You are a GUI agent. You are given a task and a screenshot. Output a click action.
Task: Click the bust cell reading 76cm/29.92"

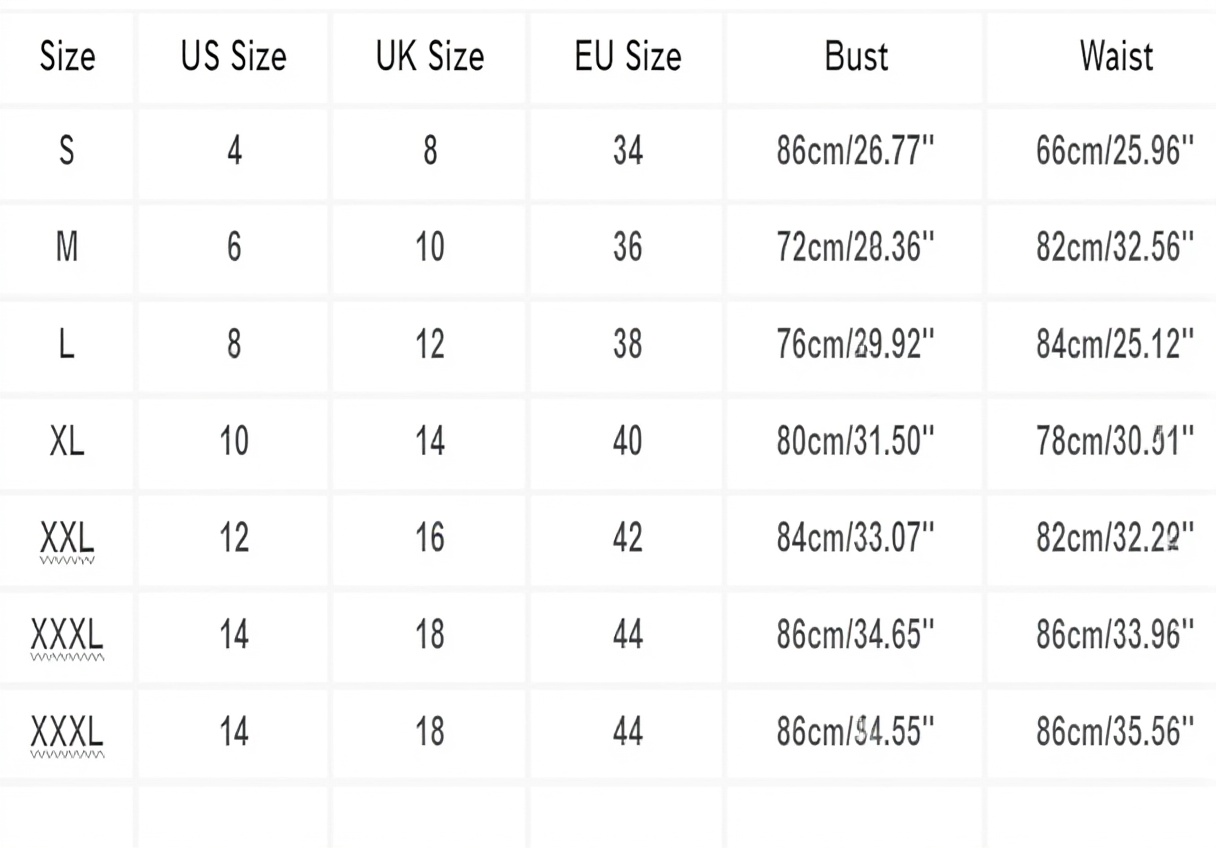coord(855,345)
